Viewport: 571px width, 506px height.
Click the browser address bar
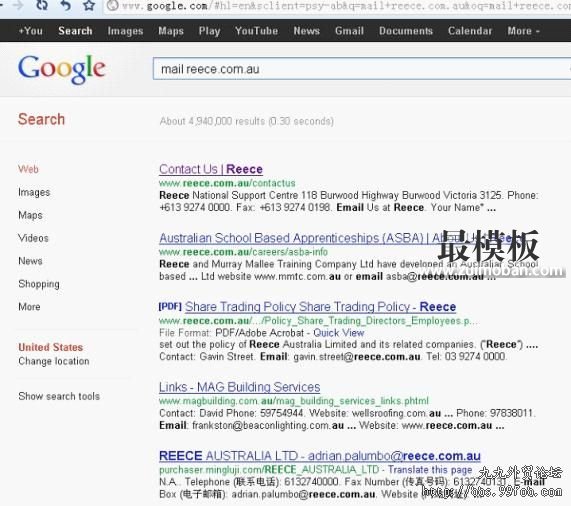tap(338, 6)
